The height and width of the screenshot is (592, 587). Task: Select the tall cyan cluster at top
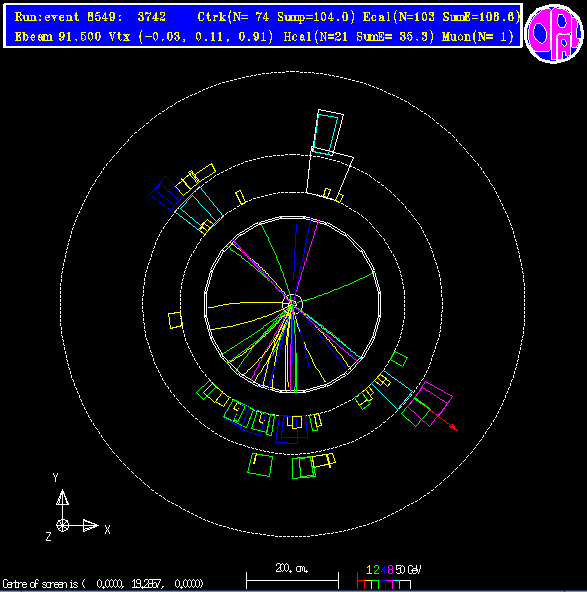326,134
